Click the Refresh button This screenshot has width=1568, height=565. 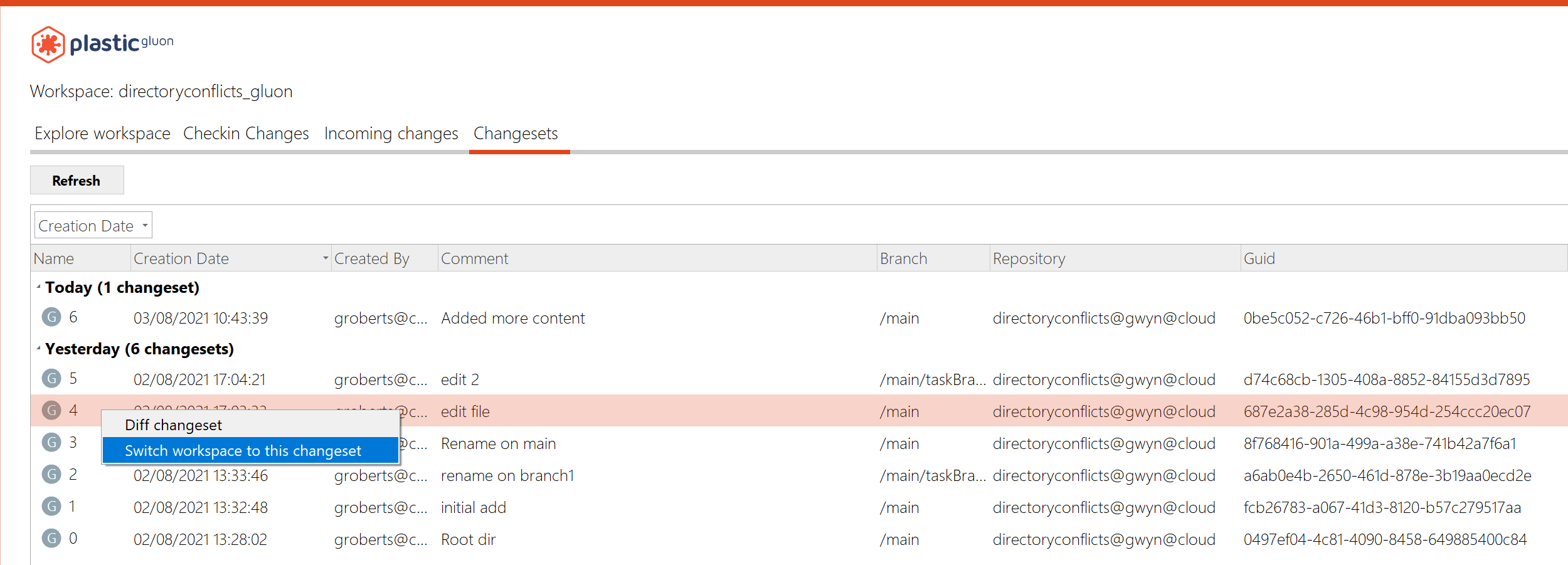tap(77, 180)
